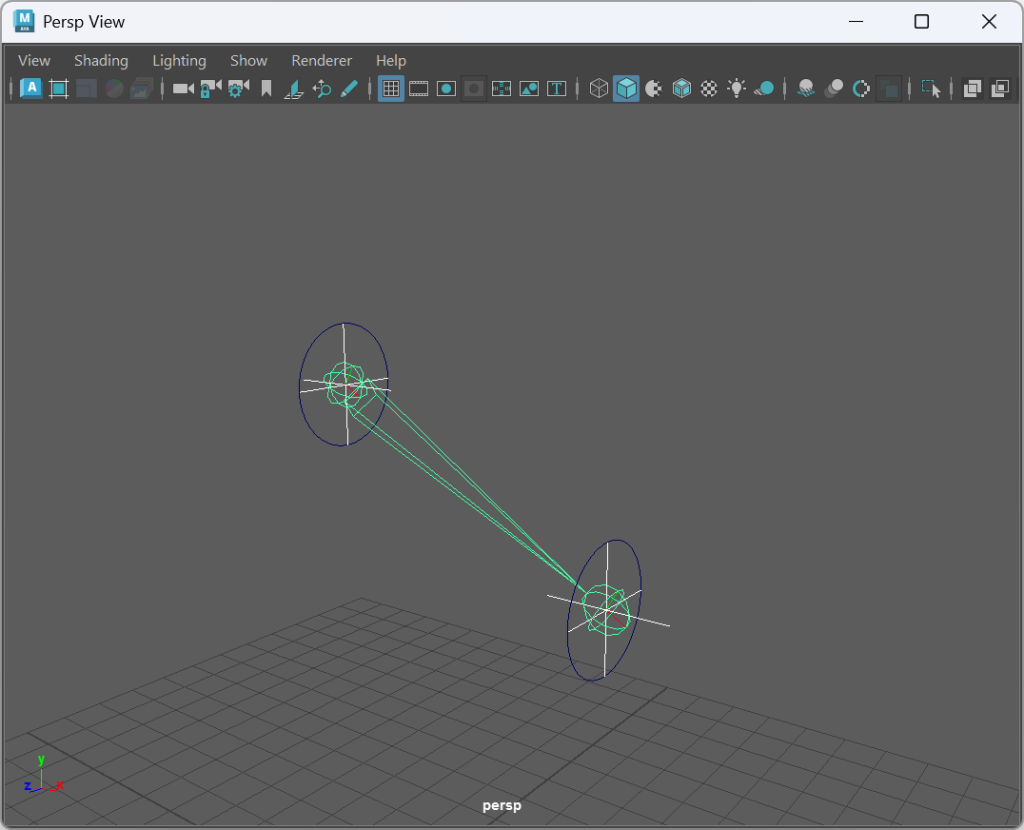Expand the Show menu
The image size is (1024, 830).
(x=248, y=61)
